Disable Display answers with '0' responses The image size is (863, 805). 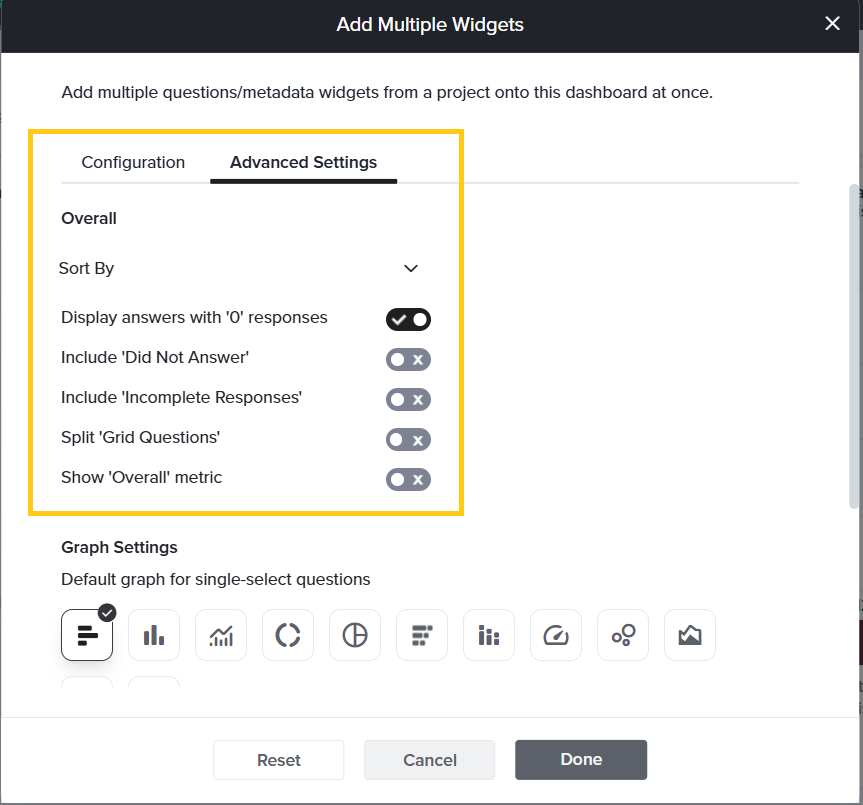tap(408, 320)
